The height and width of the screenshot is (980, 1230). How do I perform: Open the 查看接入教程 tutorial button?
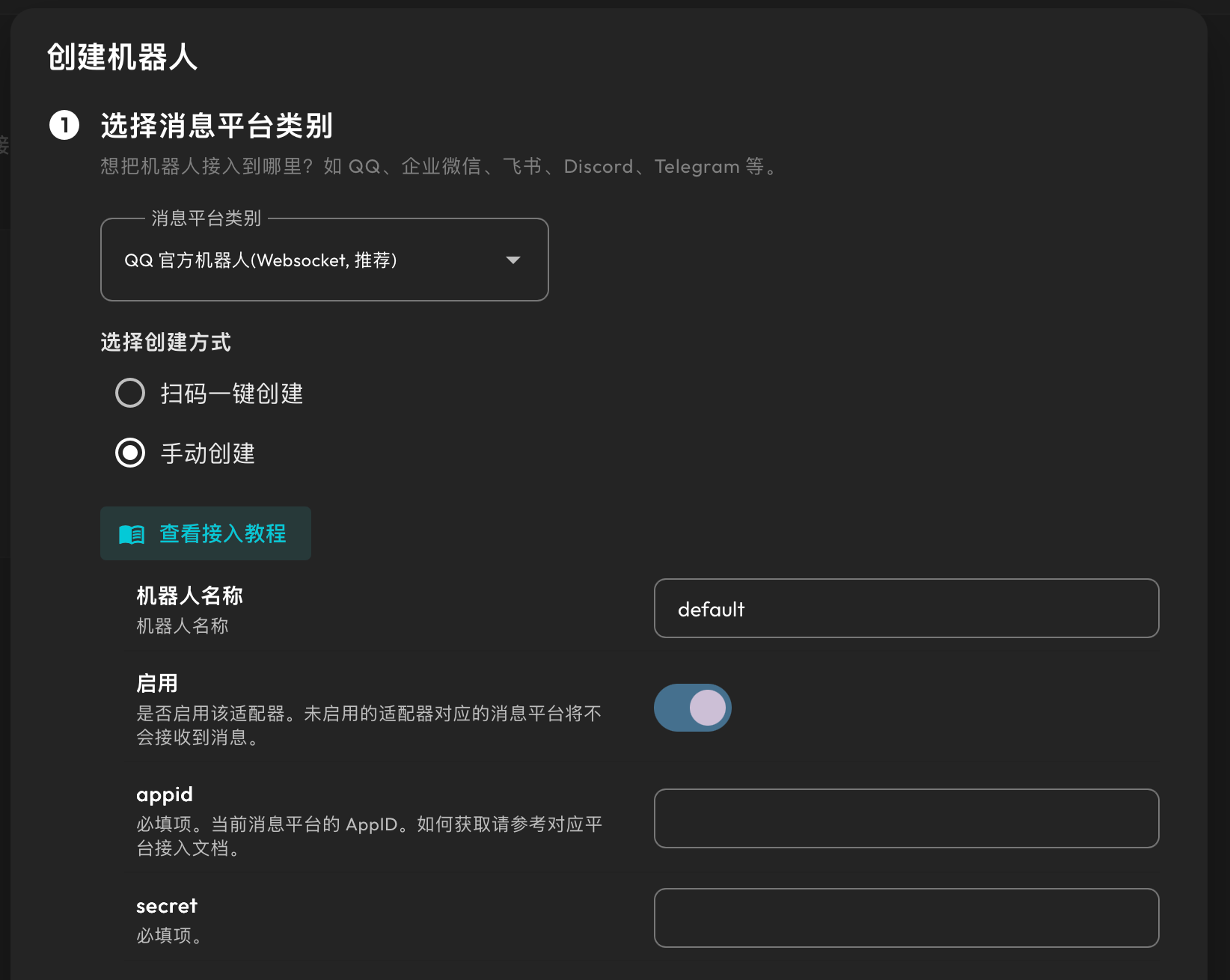coord(206,533)
